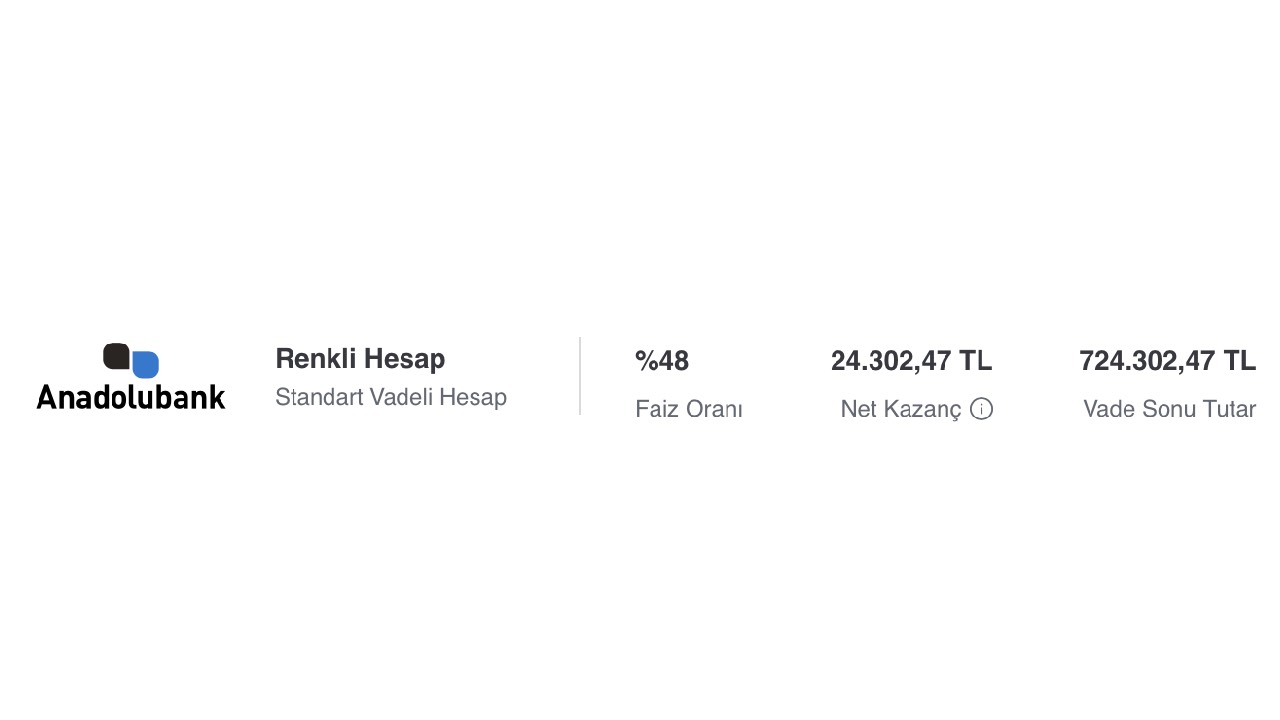1280x720 pixels.
Task: Select the Standart Vadeli Hesap subtitle
Action: tap(391, 397)
